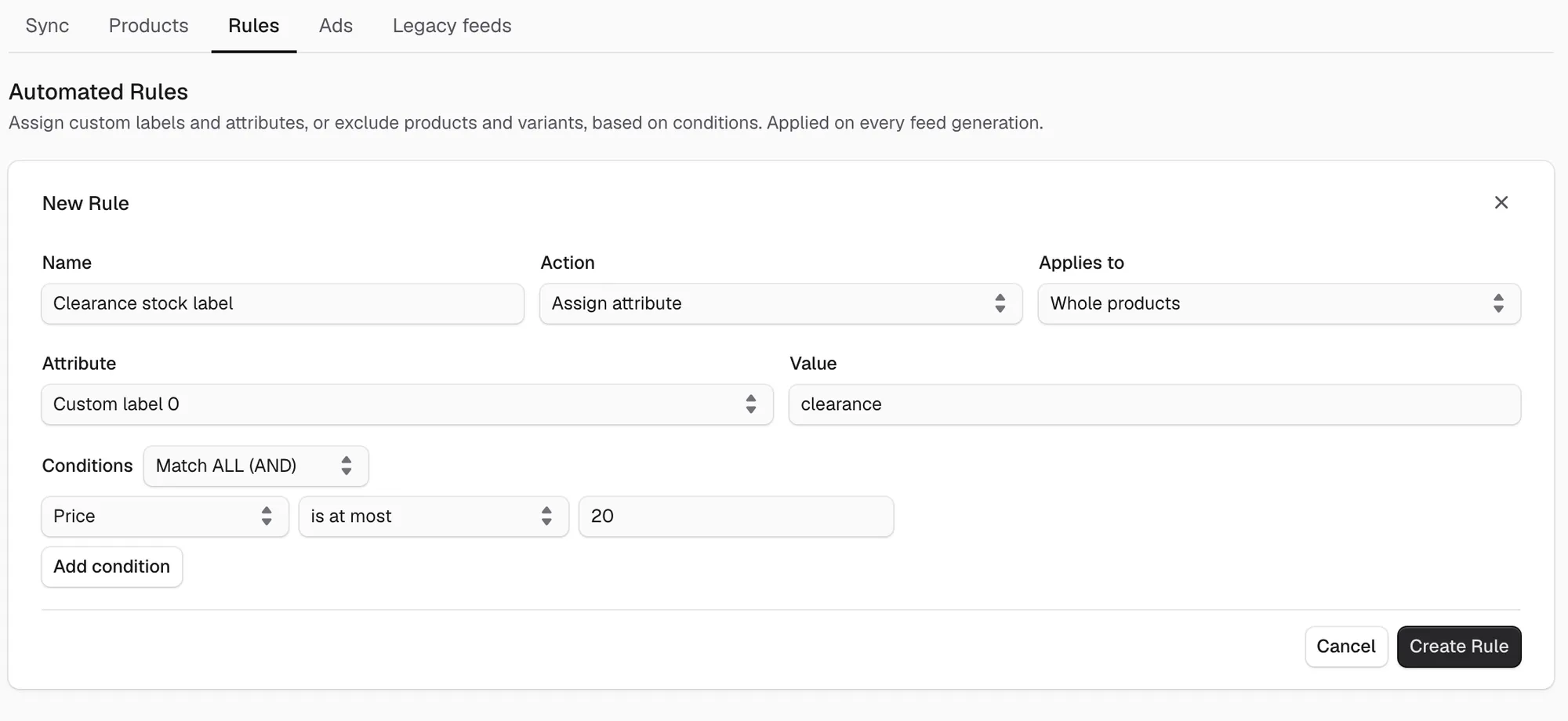Click the 'Conditions' label
This screenshot has width=1568, height=721.
[x=88, y=466]
